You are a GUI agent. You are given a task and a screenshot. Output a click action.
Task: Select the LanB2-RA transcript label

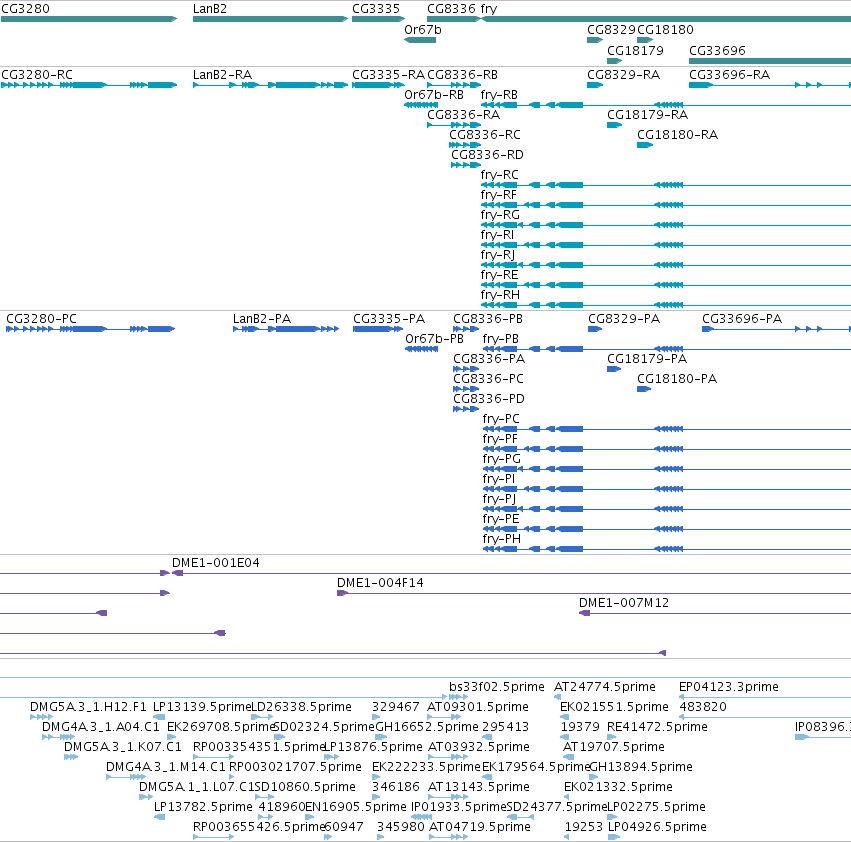pos(222,74)
